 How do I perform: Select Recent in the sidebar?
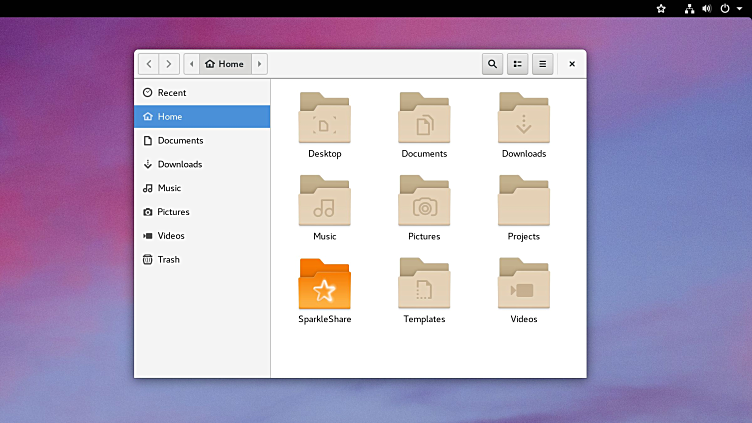point(171,93)
